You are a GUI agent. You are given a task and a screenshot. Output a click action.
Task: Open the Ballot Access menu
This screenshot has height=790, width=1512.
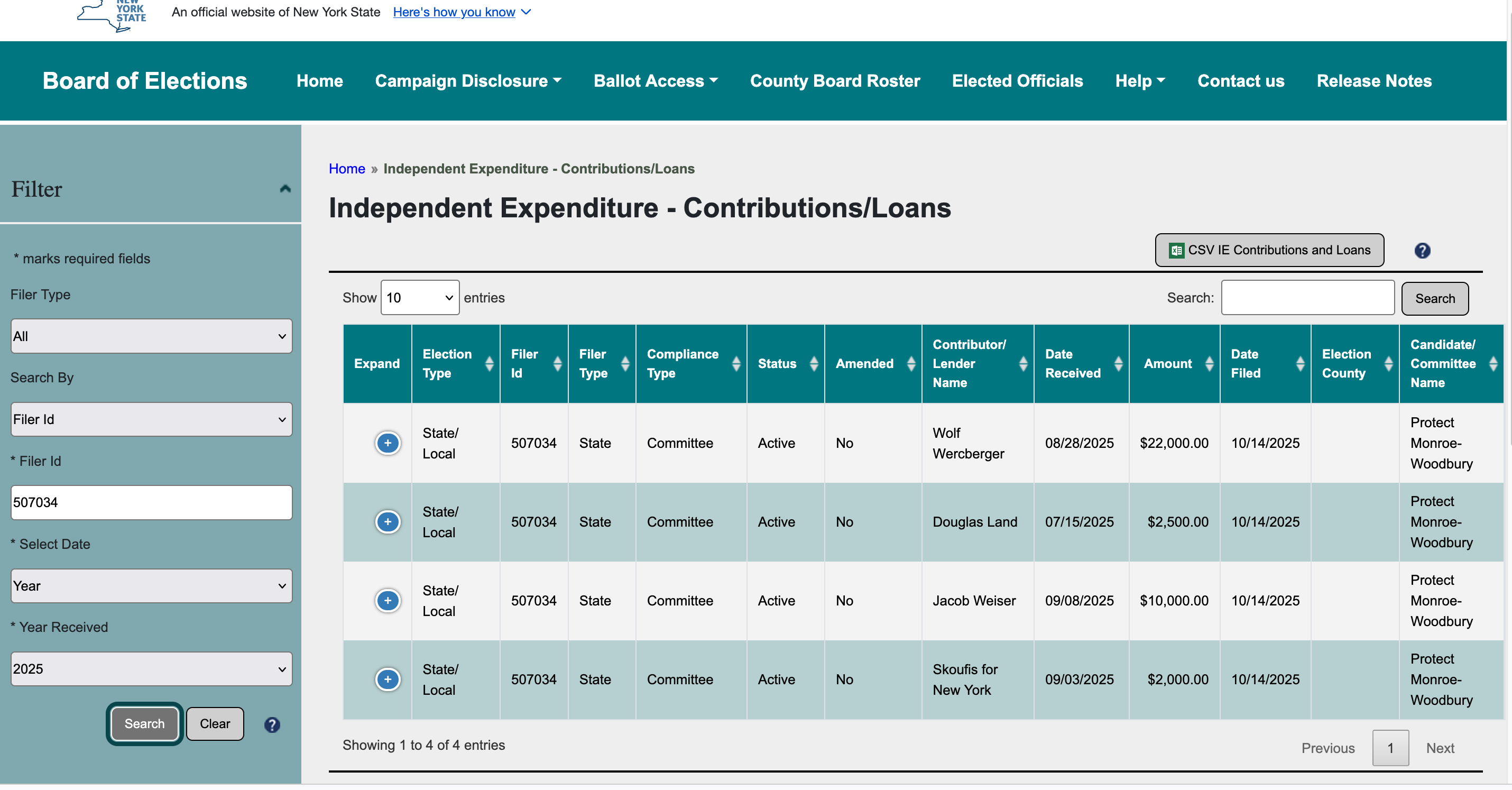(656, 81)
